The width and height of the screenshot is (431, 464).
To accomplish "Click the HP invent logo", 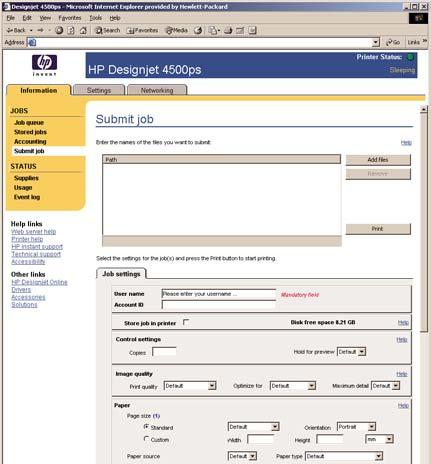I will 44,65.
